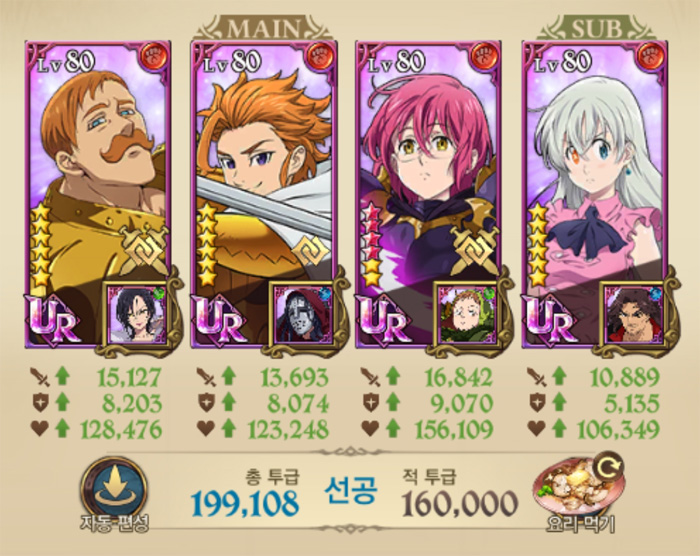Screen dimensions: 700x556
Task: Click the auto-formation (자동 편성) button
Action: 114,494
